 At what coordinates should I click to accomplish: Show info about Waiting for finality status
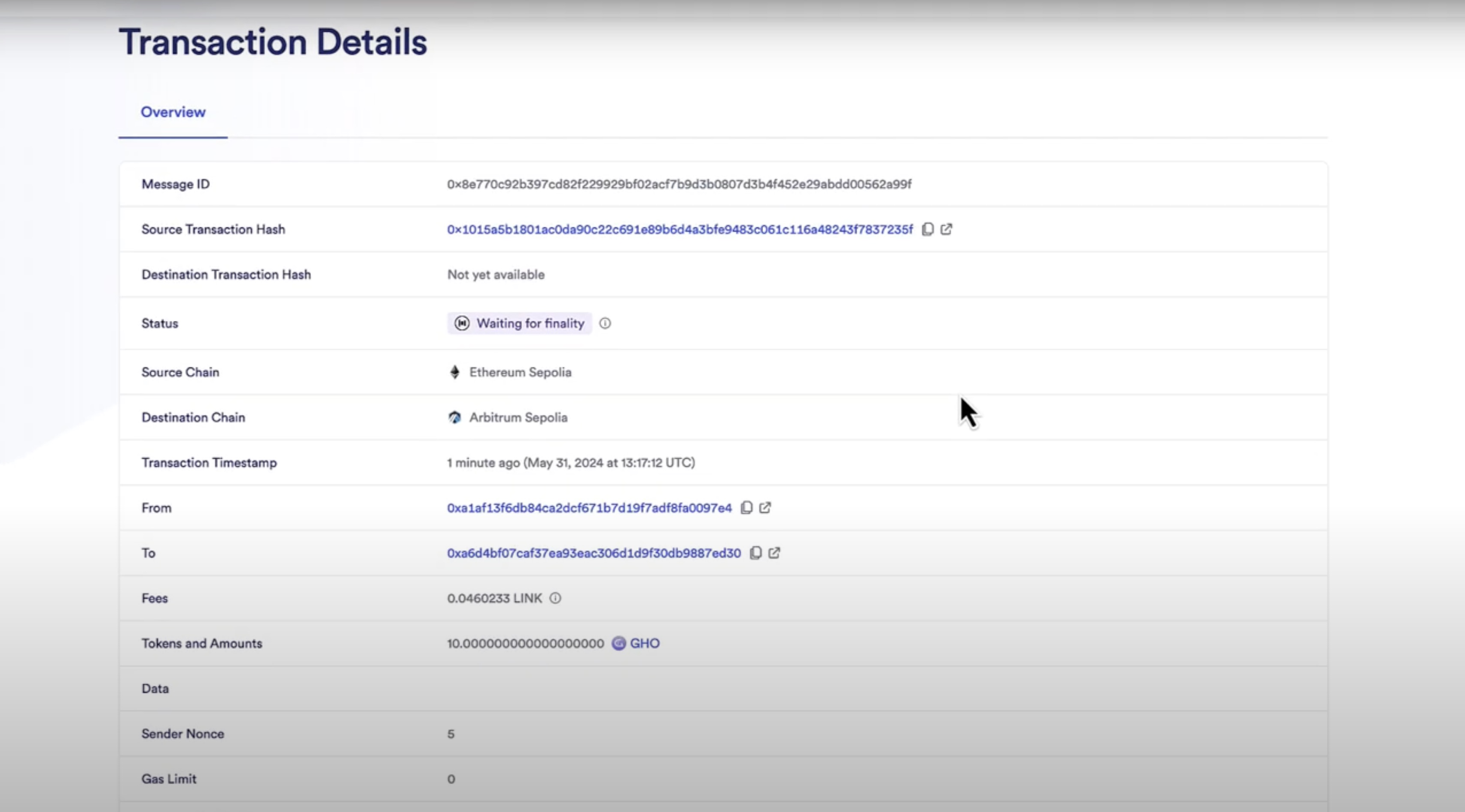click(605, 323)
